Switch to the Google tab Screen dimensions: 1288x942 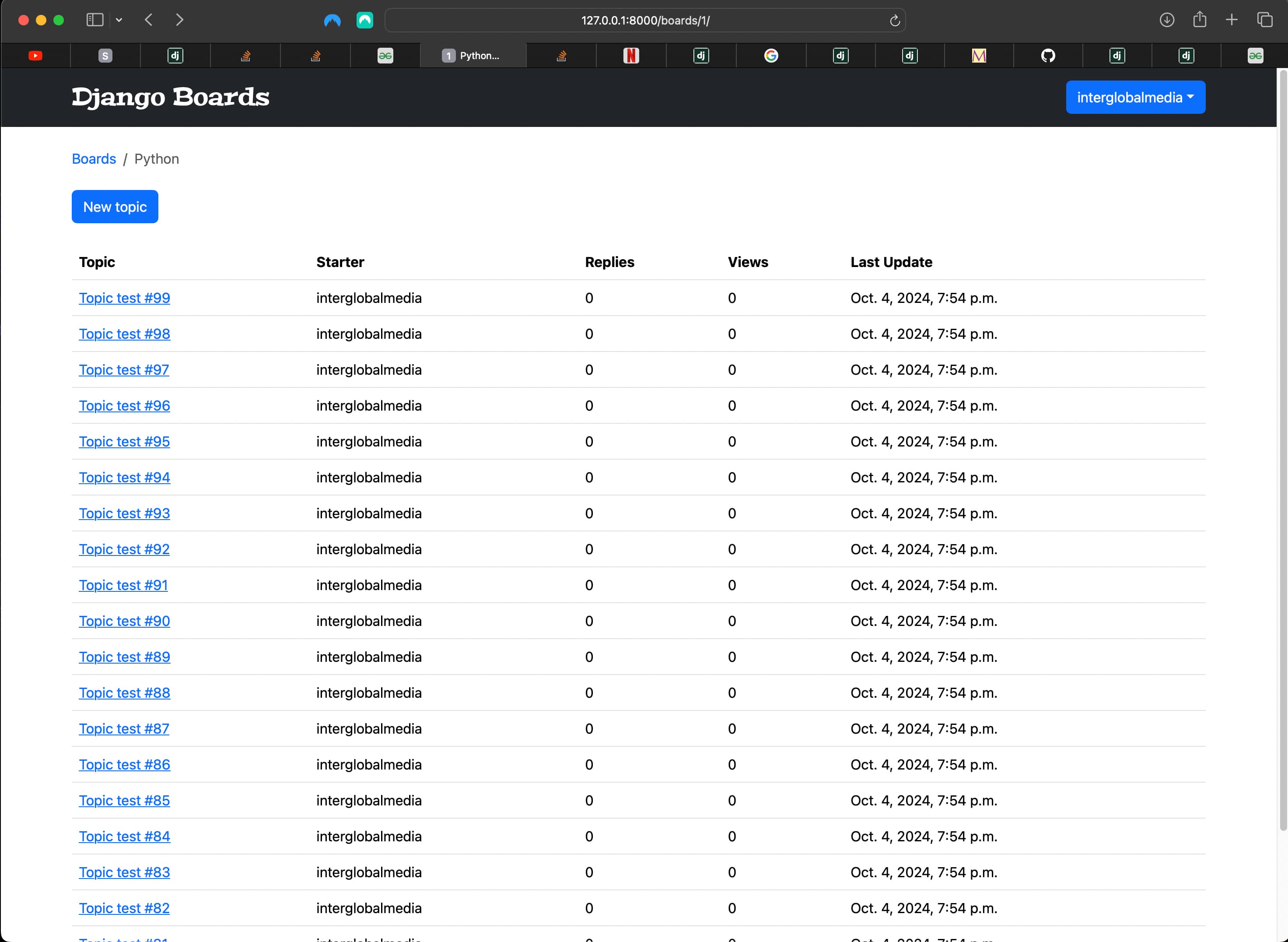pos(771,55)
